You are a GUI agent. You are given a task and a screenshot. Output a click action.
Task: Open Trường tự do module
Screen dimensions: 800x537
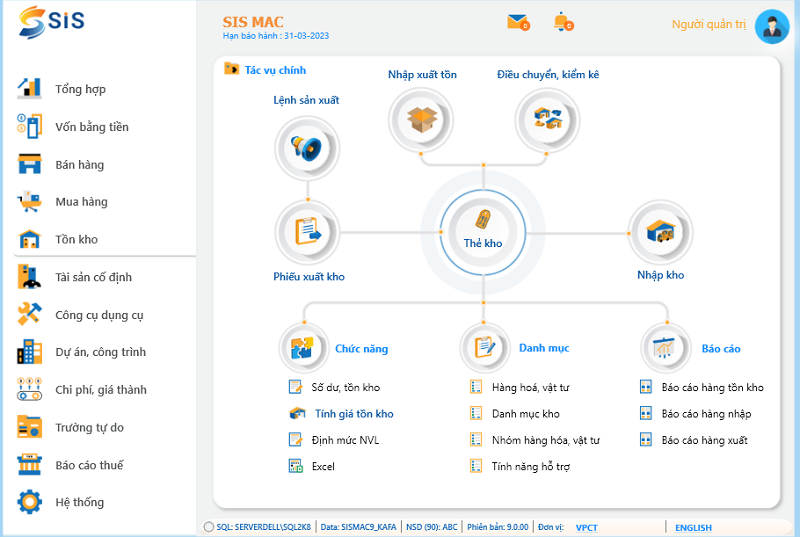click(90, 427)
